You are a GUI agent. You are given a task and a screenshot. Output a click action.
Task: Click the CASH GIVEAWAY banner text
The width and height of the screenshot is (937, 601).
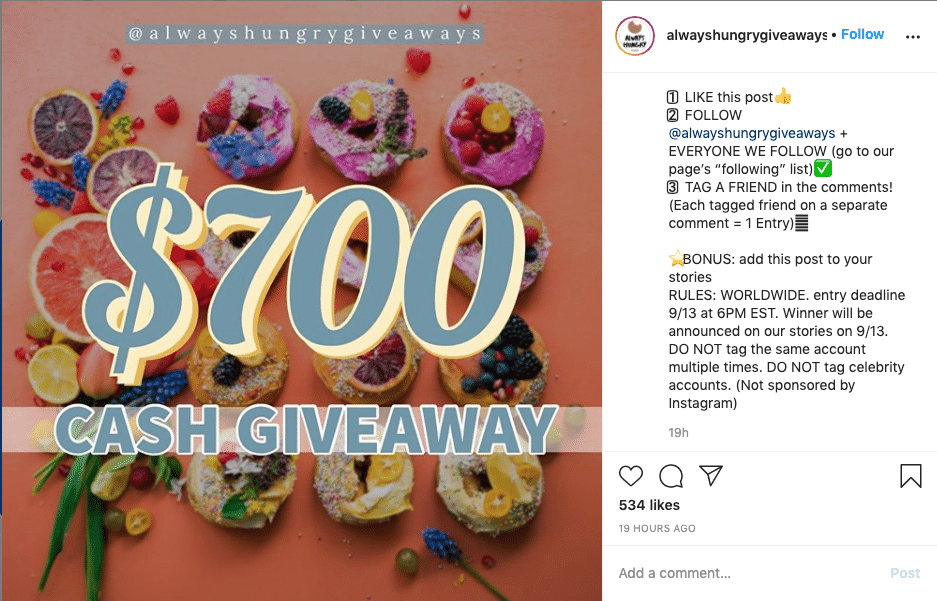[x=306, y=430]
